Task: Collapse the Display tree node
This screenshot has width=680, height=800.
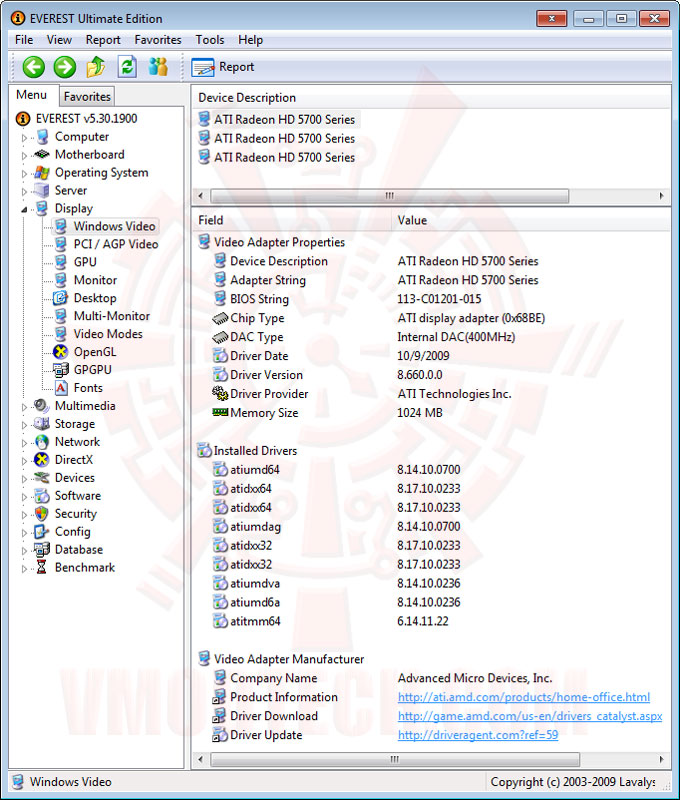Action: pyautogui.click(x=24, y=209)
